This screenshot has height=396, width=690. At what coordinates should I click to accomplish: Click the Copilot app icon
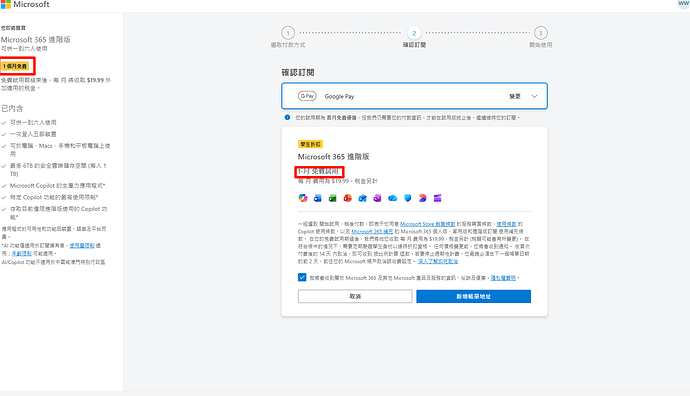[x=303, y=198]
